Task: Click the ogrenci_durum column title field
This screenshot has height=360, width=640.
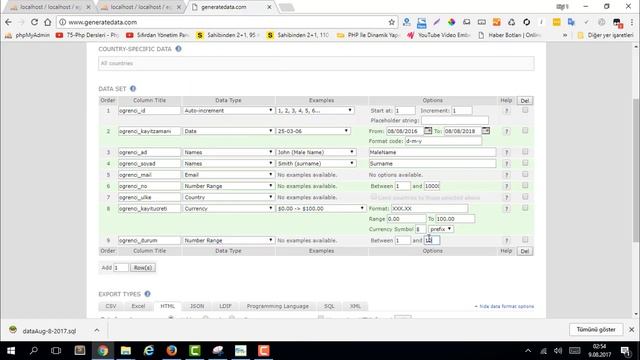Action: pos(149,240)
